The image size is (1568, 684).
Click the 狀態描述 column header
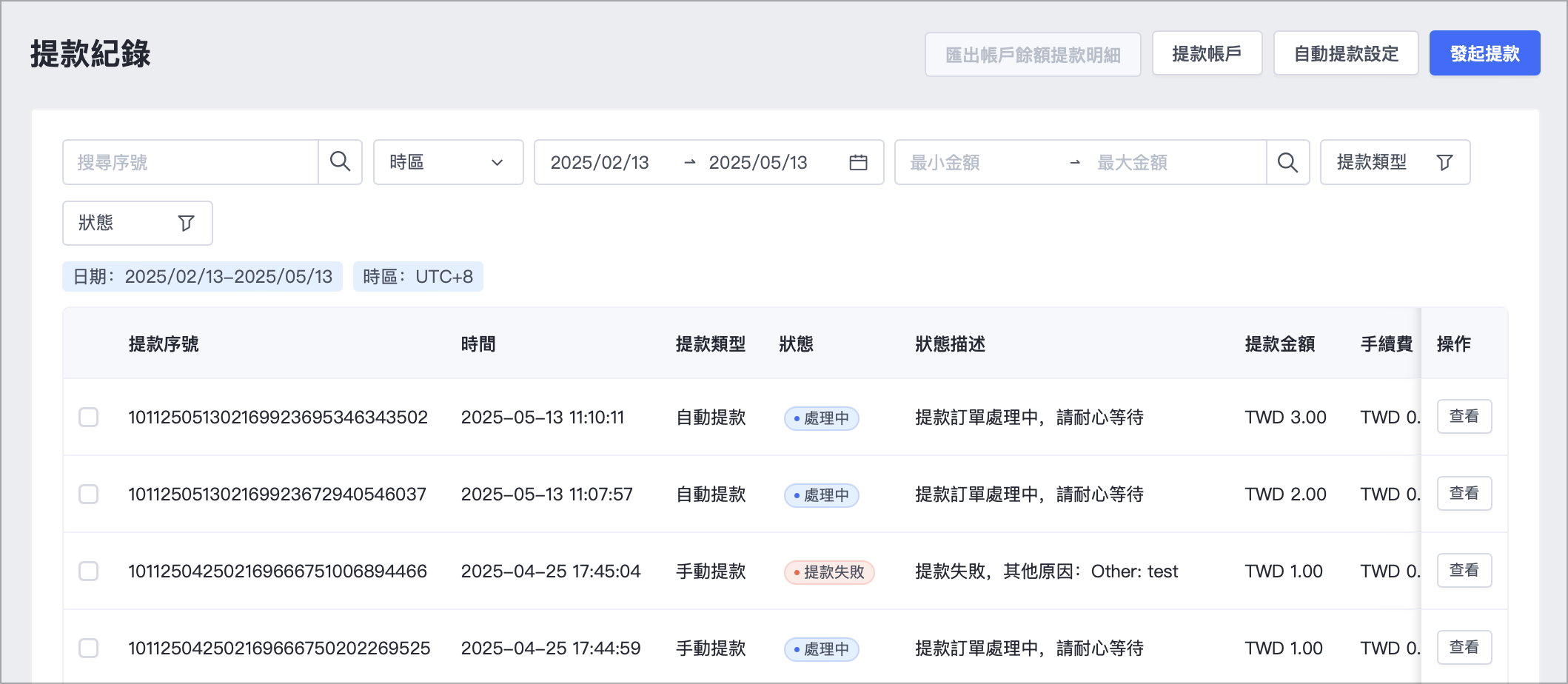[950, 343]
